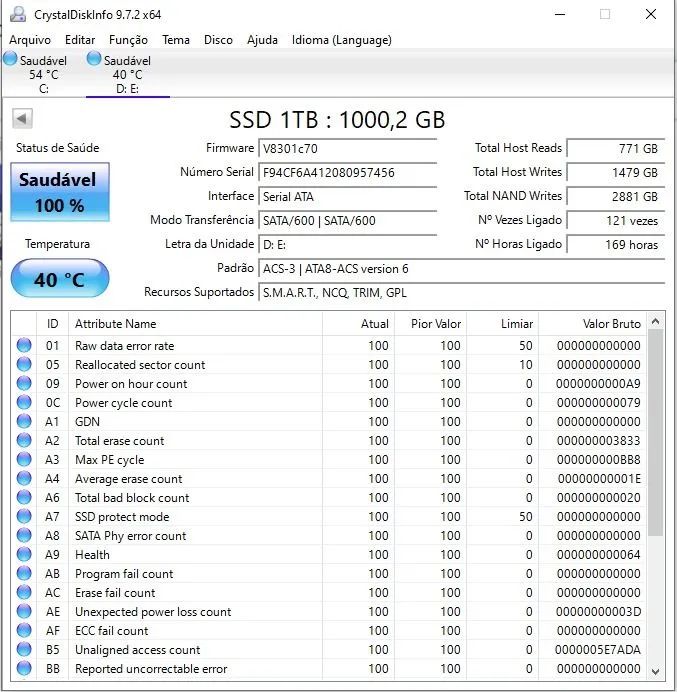The image size is (677, 692).
Task: Open the Editar menu
Action: (80, 40)
